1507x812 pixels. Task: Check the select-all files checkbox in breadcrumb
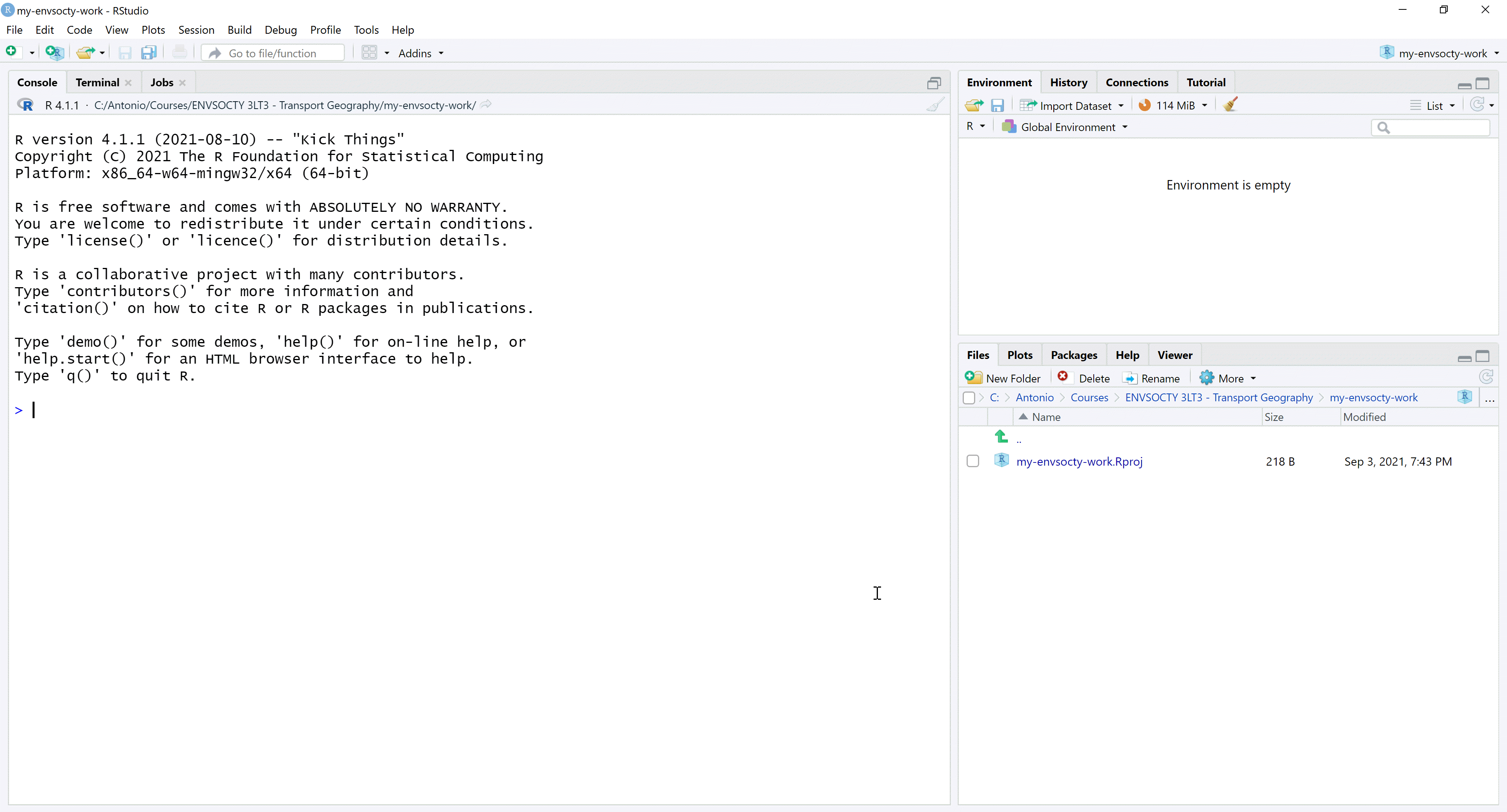pos(969,398)
